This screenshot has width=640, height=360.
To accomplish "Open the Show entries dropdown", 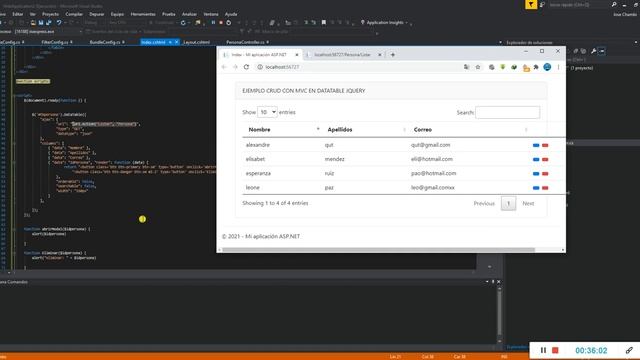I will [x=267, y=112].
